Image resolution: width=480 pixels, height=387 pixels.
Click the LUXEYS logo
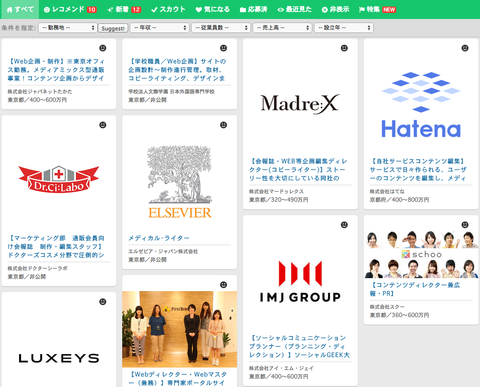pyautogui.click(x=59, y=358)
